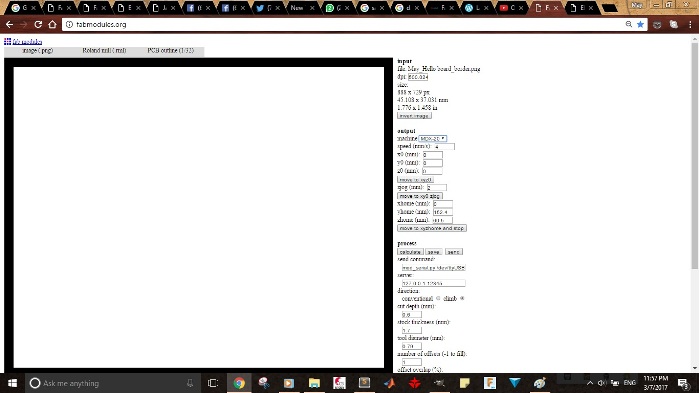Click the browser back arrow

point(9,25)
